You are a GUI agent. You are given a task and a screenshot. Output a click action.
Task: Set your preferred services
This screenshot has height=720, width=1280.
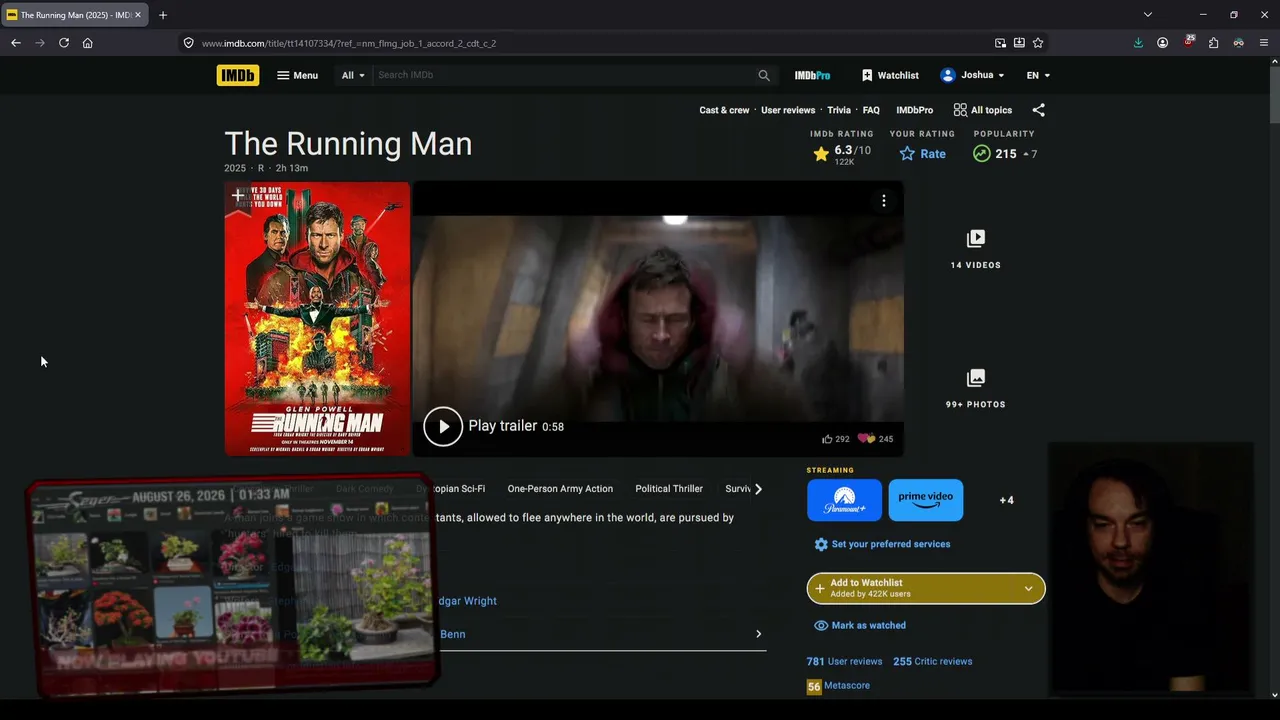click(882, 544)
